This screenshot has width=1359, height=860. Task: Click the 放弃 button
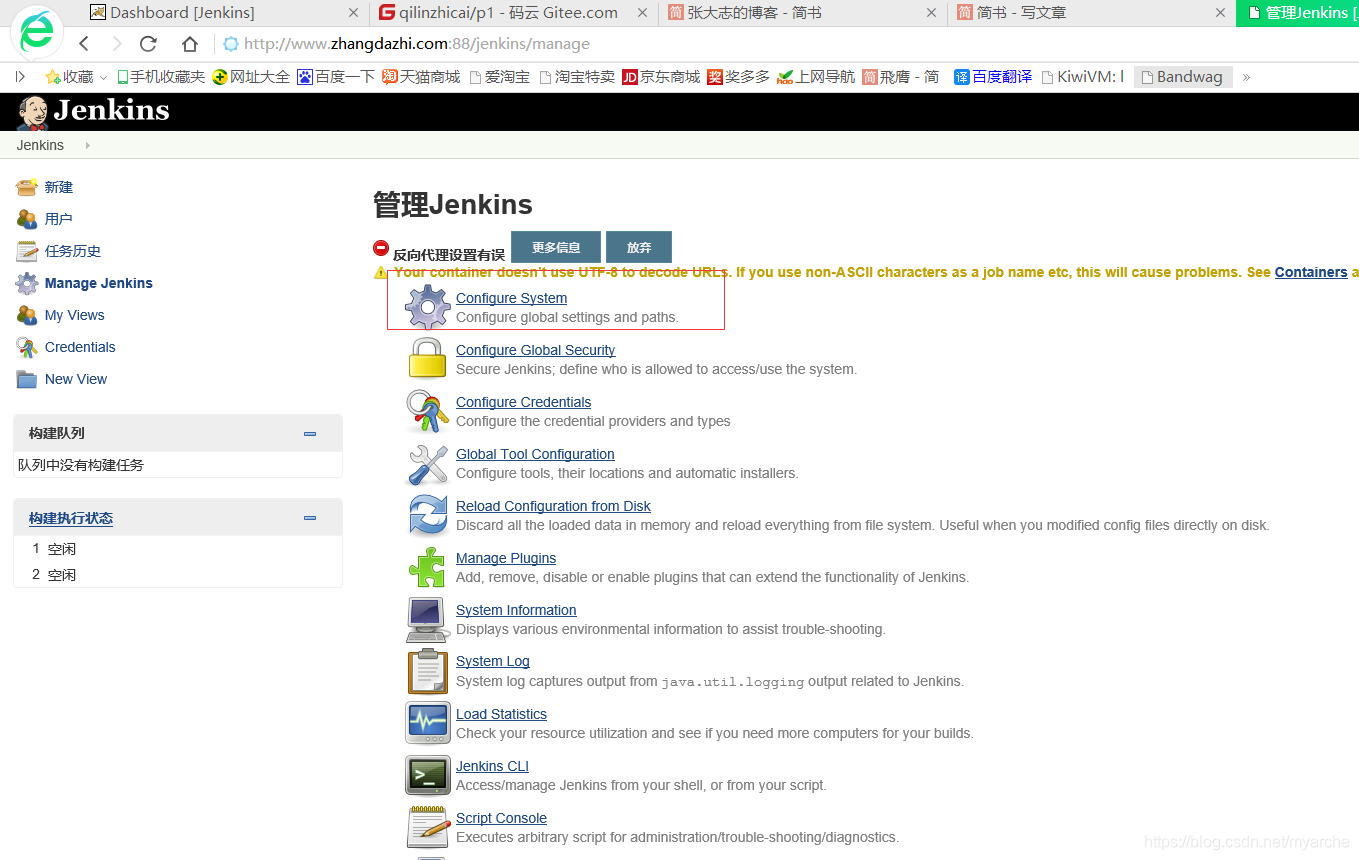639,247
